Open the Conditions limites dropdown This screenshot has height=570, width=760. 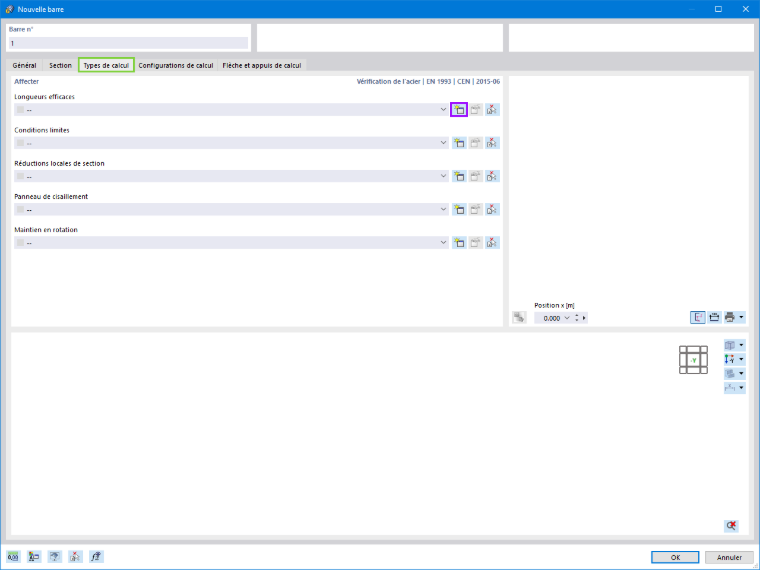(x=443, y=143)
